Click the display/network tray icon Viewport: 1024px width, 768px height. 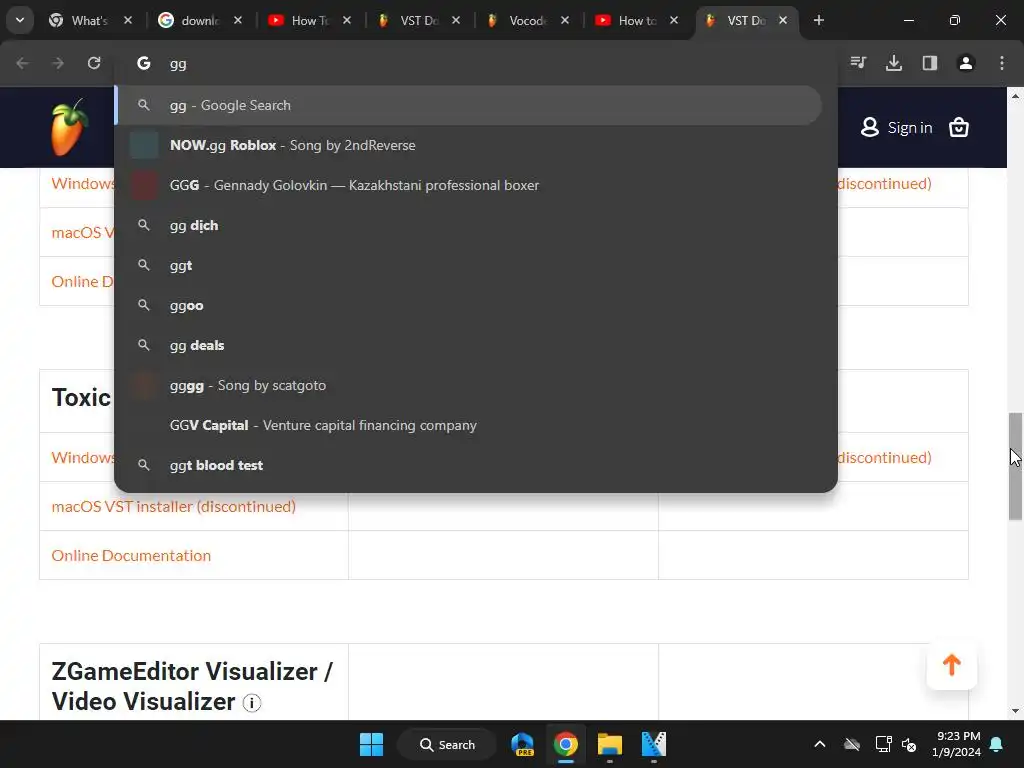(x=883, y=744)
